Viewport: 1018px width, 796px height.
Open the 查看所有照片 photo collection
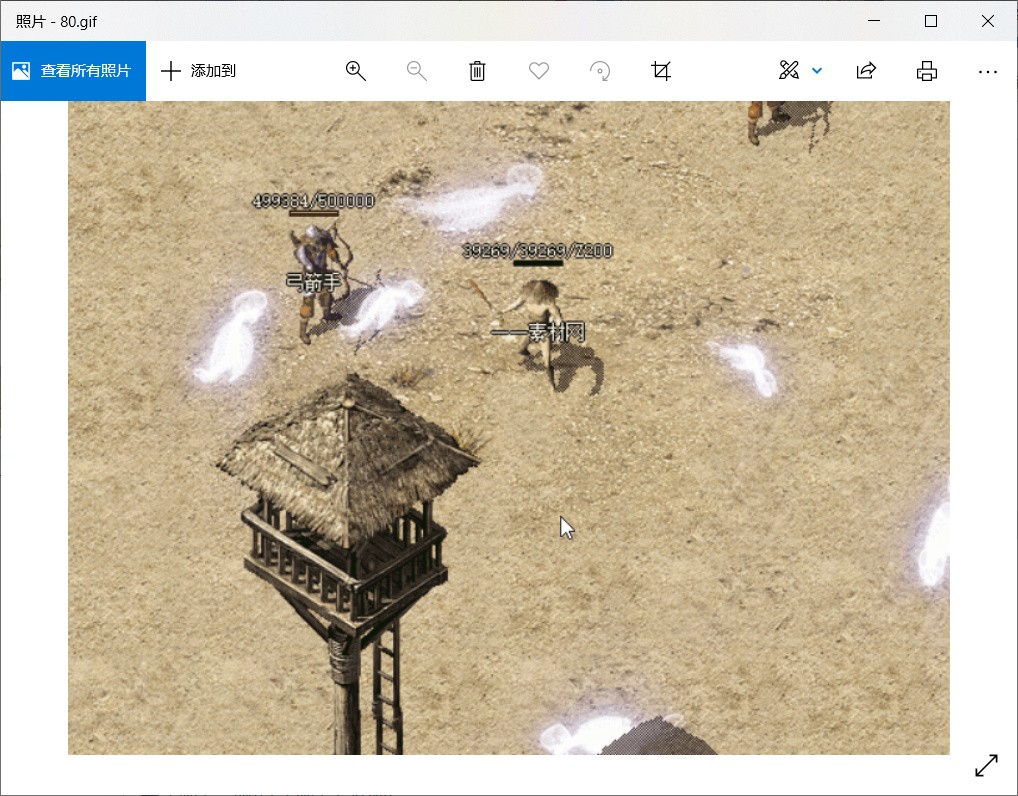(x=73, y=71)
